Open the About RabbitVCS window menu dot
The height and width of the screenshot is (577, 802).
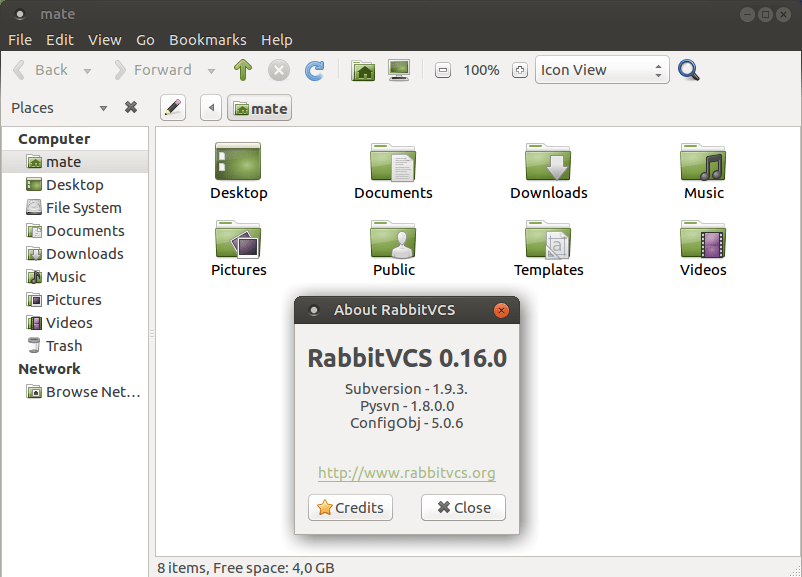coord(314,310)
